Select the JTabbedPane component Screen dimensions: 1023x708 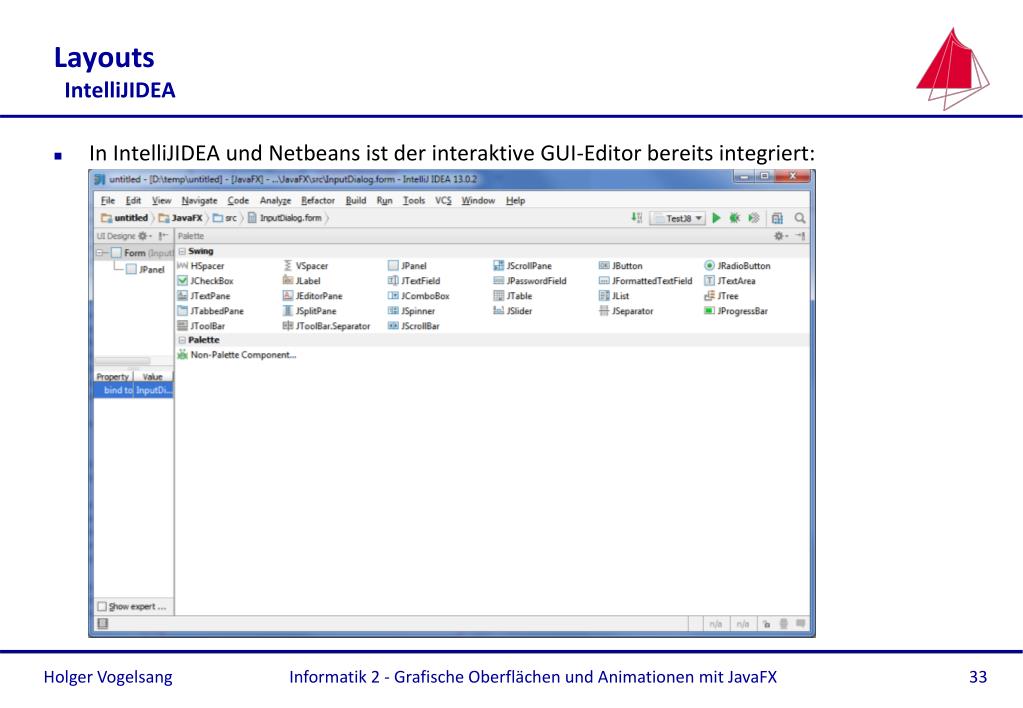[211, 311]
